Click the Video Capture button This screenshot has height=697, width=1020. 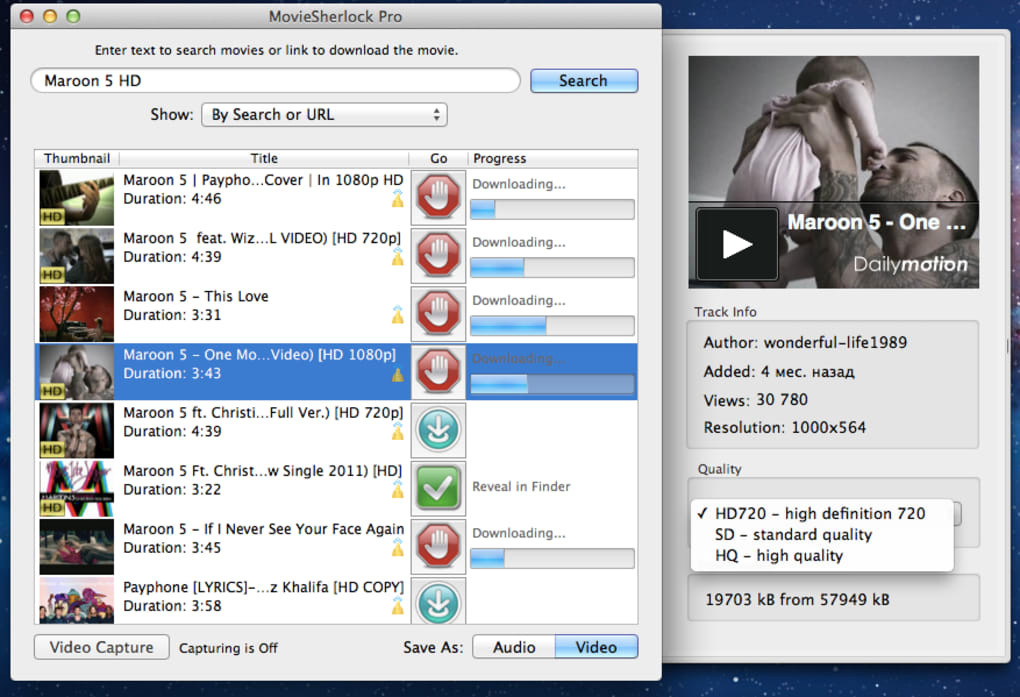click(101, 647)
